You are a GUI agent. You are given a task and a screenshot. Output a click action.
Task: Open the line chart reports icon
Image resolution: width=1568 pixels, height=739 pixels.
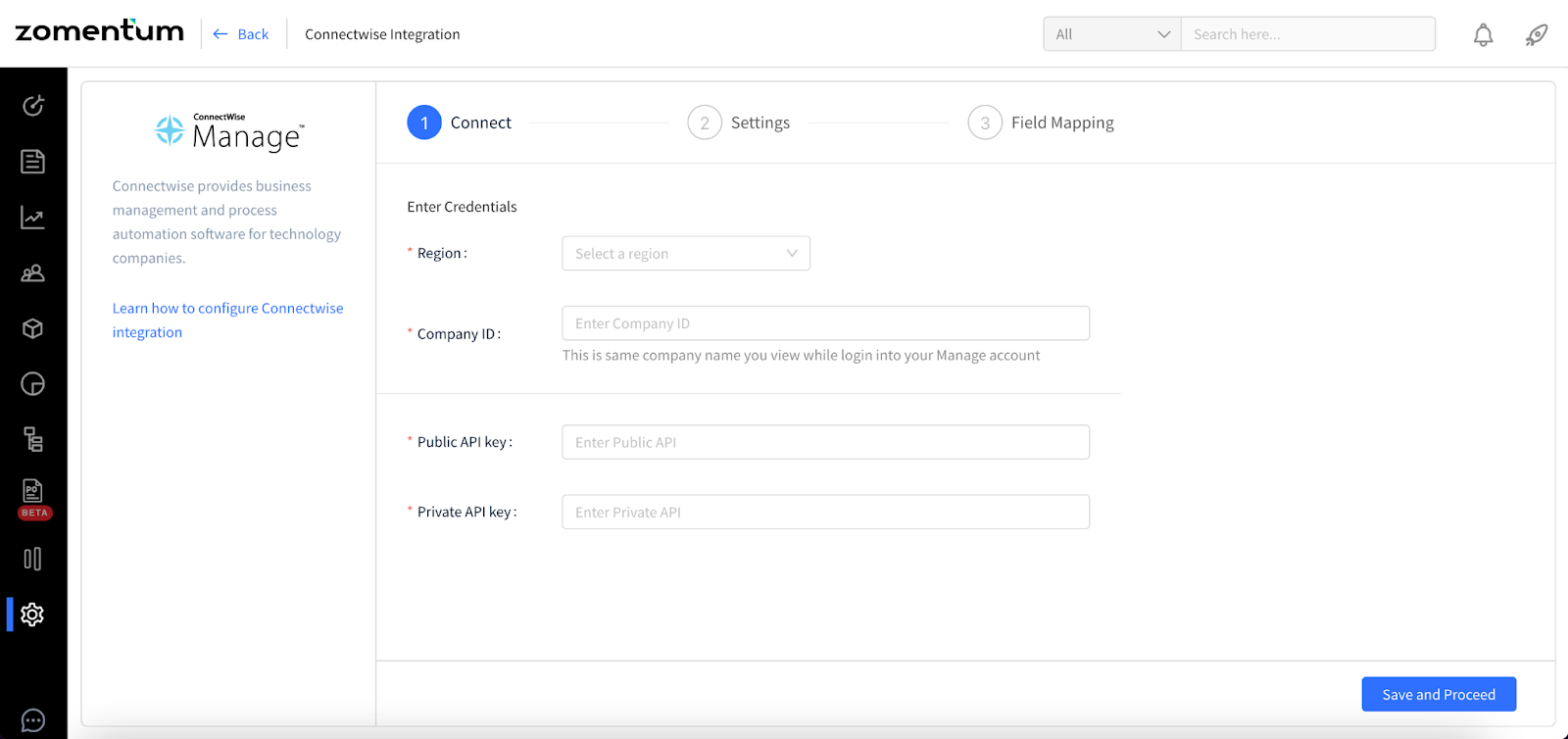click(33, 218)
